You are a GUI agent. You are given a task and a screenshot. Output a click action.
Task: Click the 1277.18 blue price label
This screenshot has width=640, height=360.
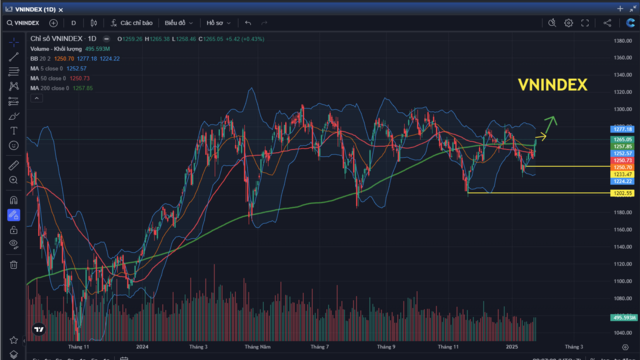[622, 129]
